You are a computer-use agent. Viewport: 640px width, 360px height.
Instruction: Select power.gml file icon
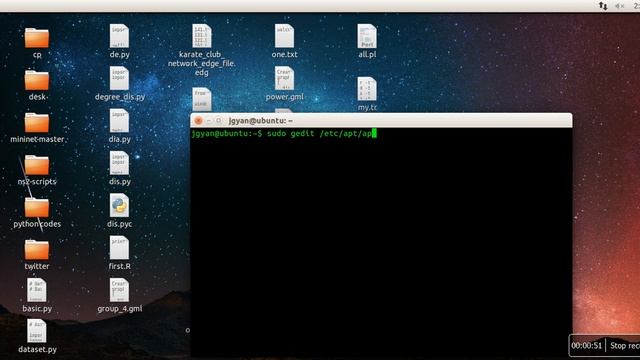tap(284, 78)
